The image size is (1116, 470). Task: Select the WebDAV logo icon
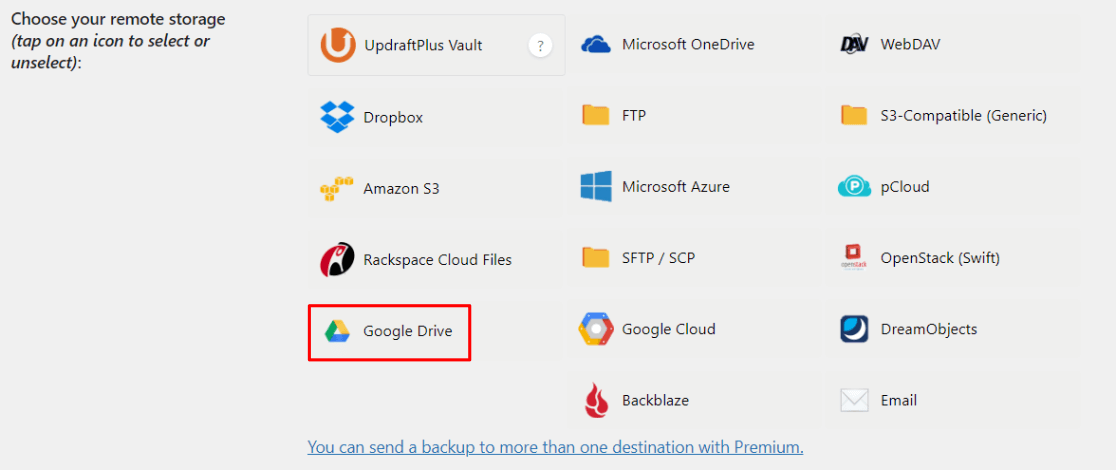coord(855,45)
